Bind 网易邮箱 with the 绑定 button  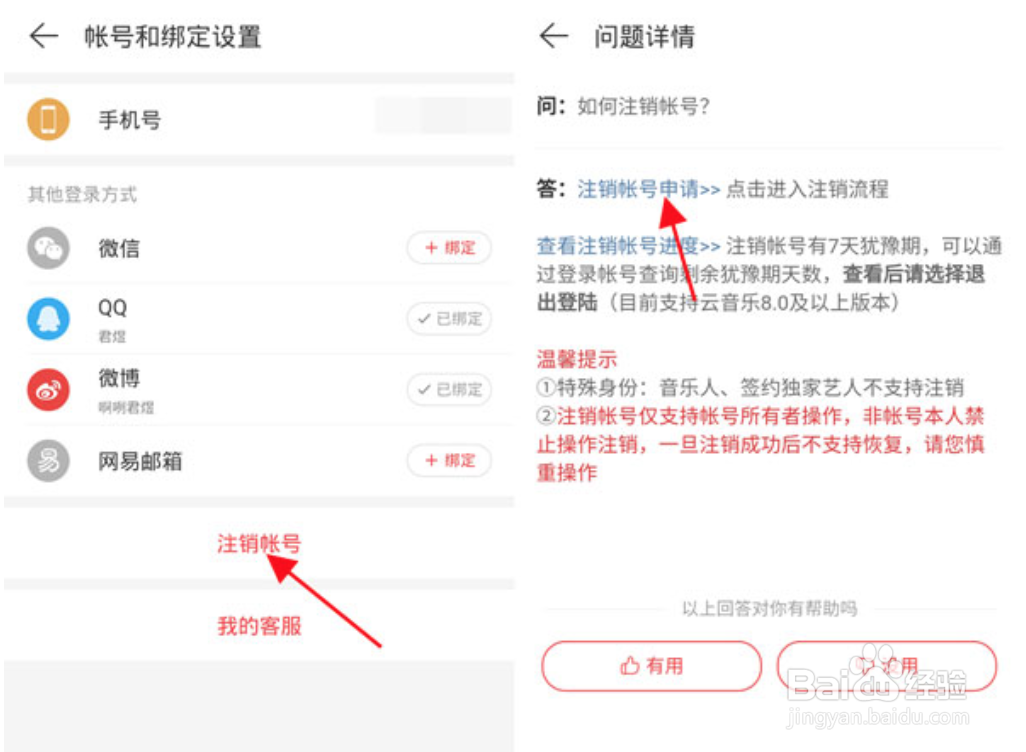click(449, 460)
